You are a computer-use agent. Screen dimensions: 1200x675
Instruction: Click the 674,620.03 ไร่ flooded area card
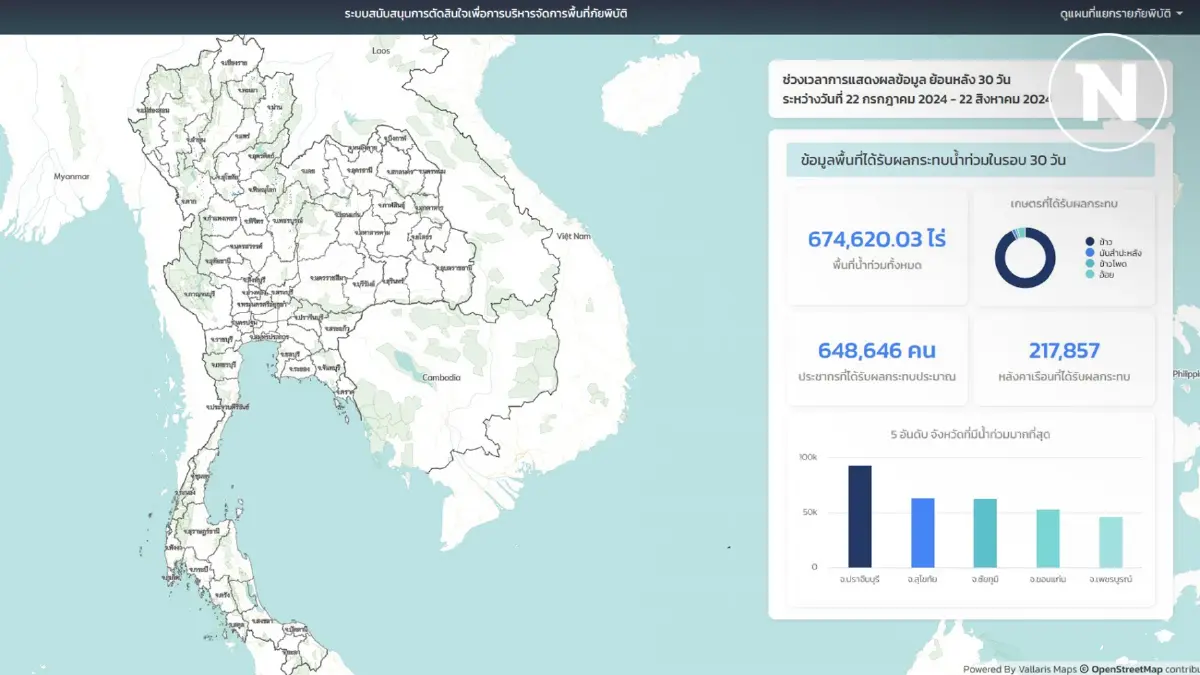[x=877, y=248]
